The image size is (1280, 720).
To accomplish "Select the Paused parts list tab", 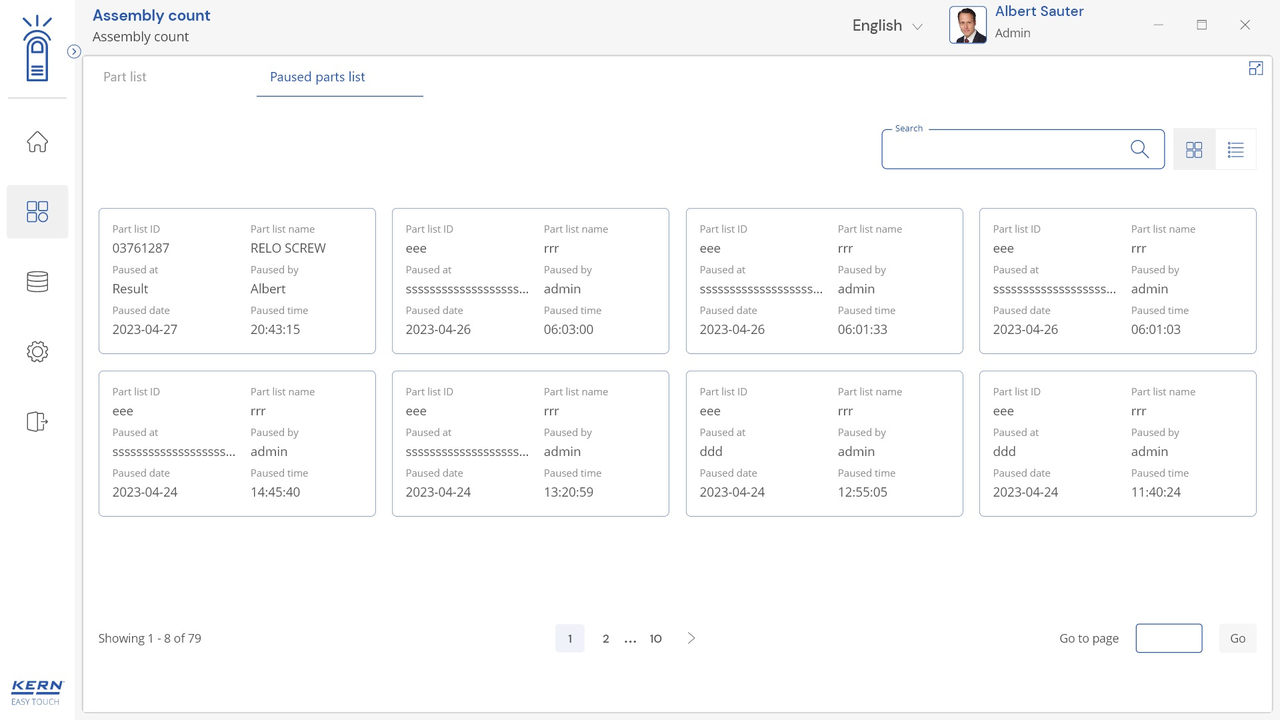I will pyautogui.click(x=317, y=77).
